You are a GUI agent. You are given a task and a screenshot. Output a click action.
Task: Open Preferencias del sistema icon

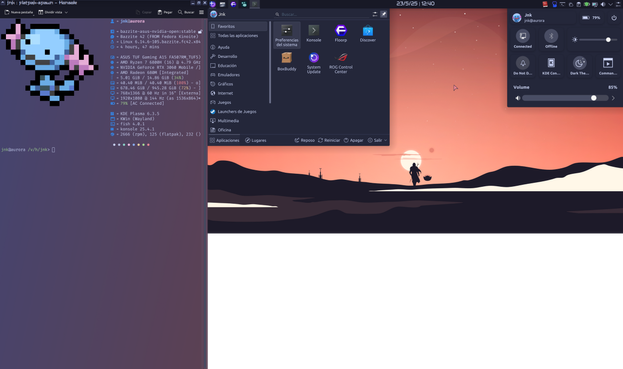tap(286, 35)
